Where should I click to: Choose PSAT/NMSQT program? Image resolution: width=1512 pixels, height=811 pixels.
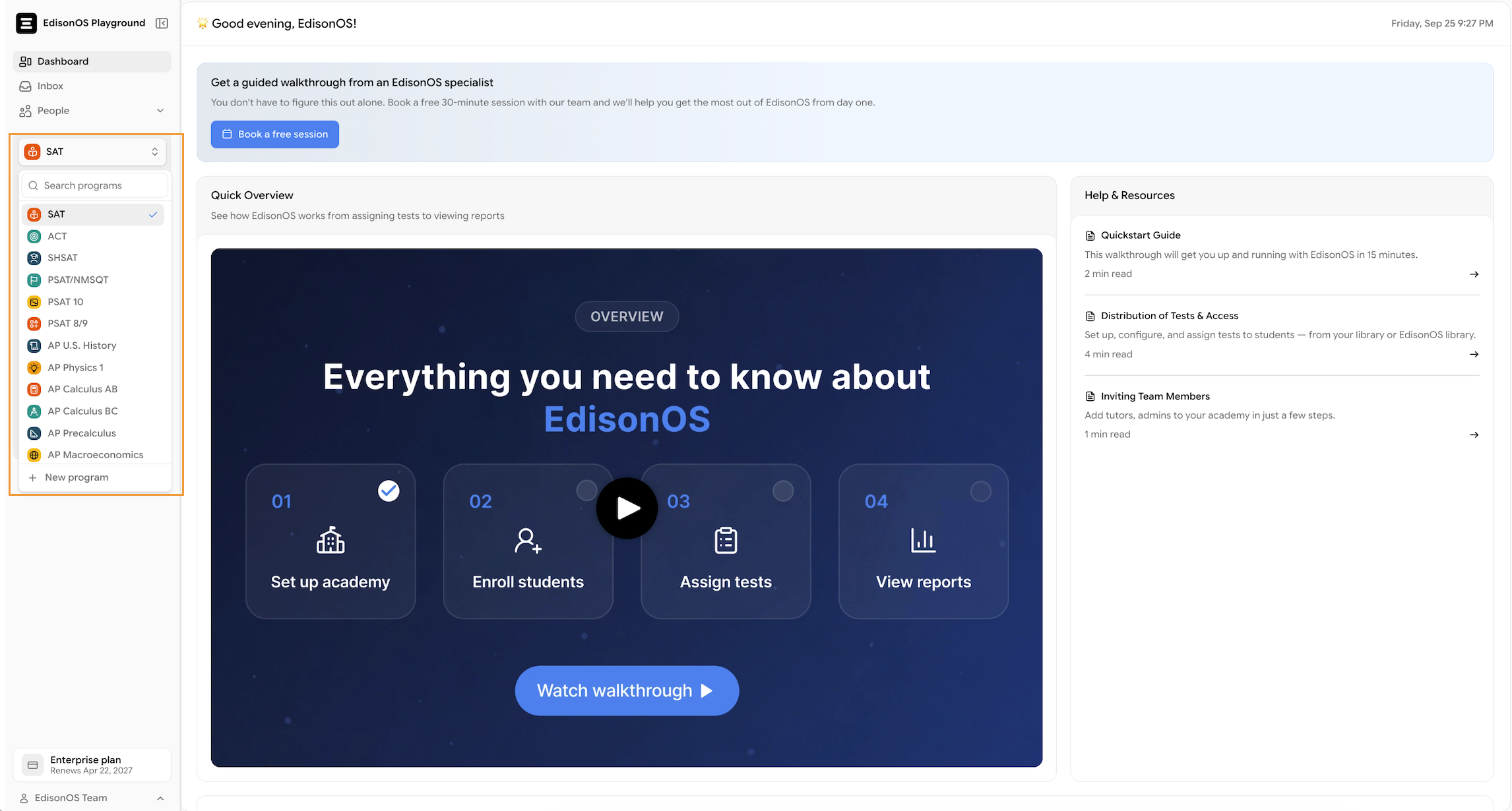point(93,280)
